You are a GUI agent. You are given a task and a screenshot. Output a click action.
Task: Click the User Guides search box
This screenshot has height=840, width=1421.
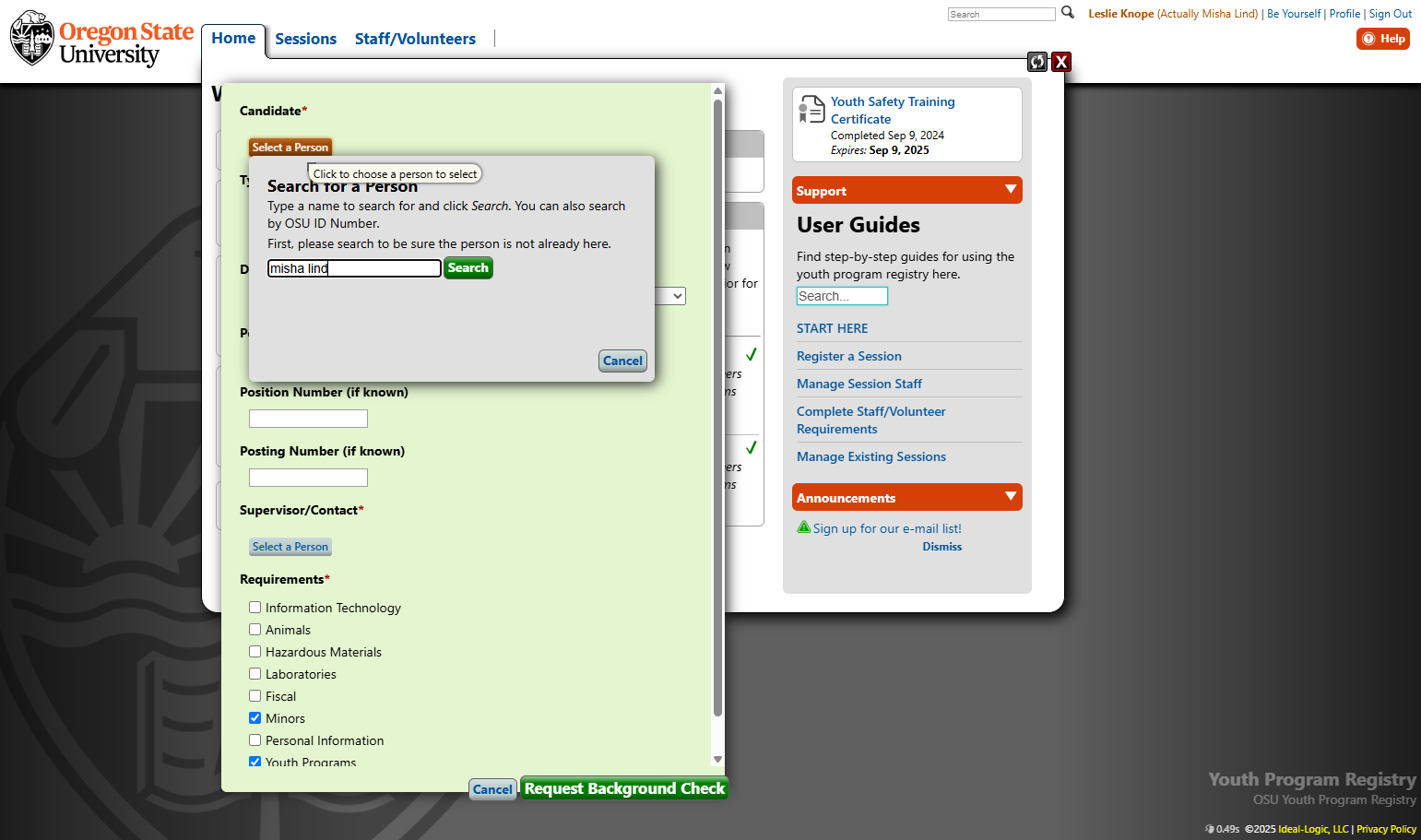click(x=842, y=296)
